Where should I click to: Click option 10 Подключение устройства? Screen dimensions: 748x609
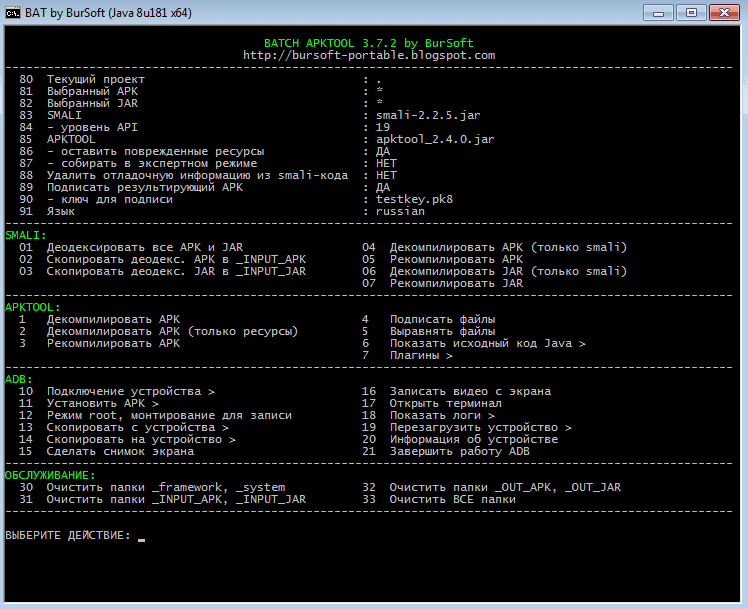(117, 392)
